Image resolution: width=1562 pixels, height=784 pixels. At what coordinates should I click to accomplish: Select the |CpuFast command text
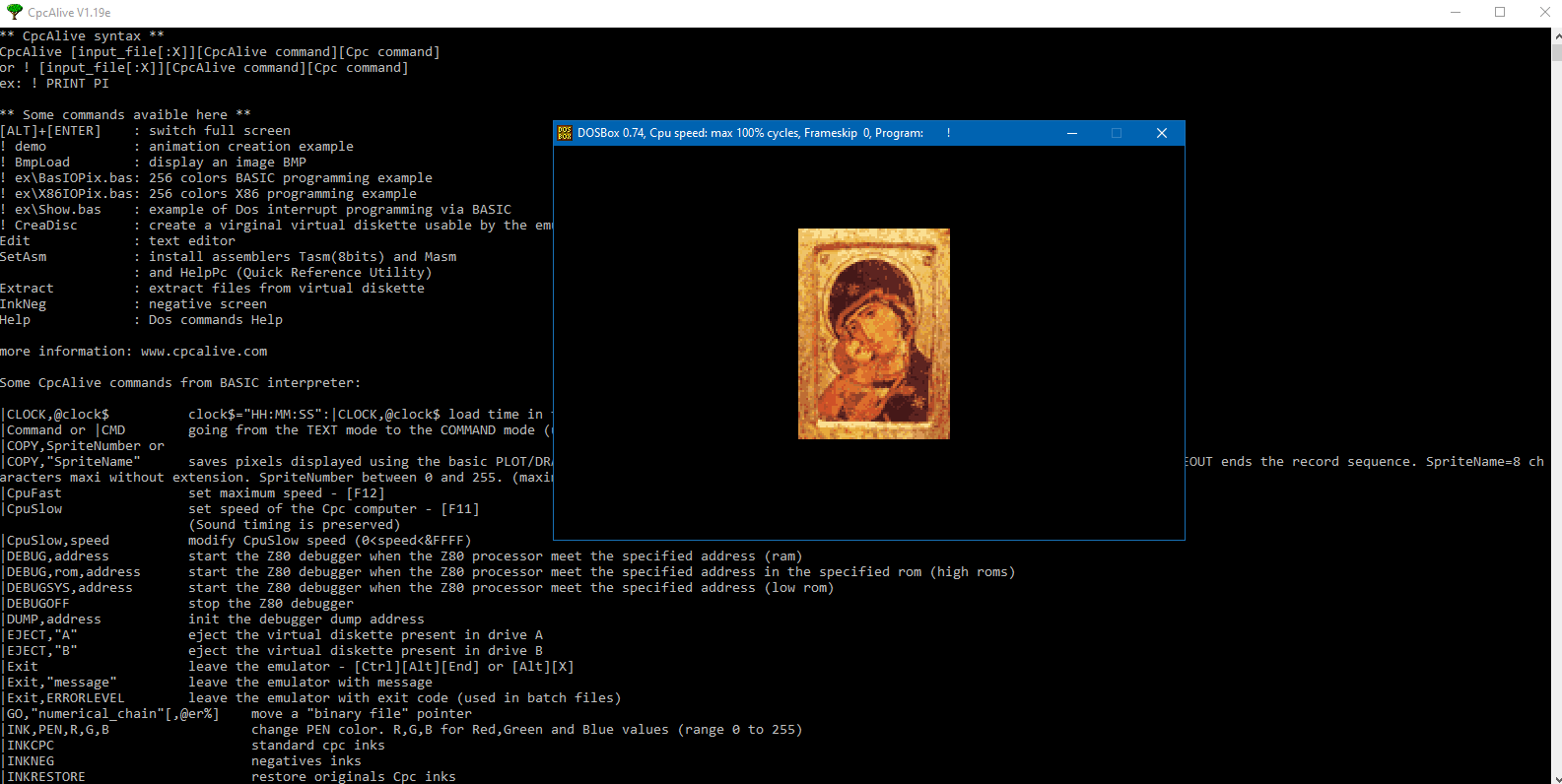coord(33,493)
